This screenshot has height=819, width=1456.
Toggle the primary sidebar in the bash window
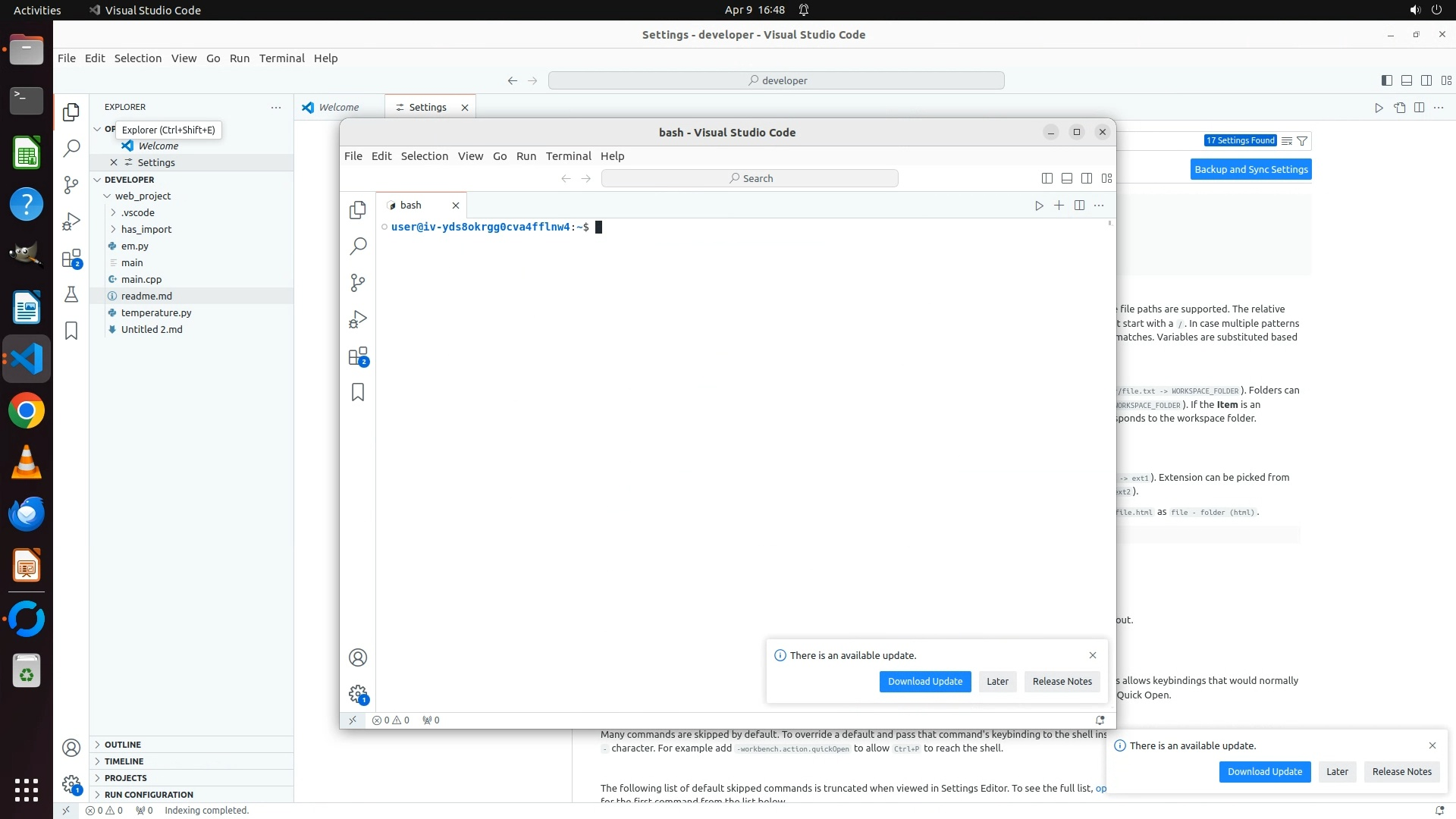pyautogui.click(x=1046, y=178)
